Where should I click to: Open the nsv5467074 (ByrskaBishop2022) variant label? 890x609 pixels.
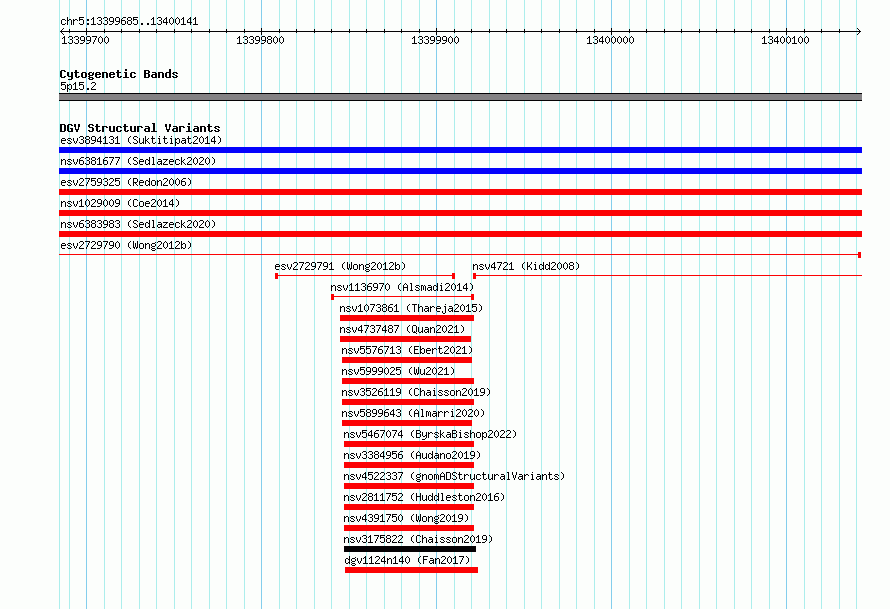[430, 434]
